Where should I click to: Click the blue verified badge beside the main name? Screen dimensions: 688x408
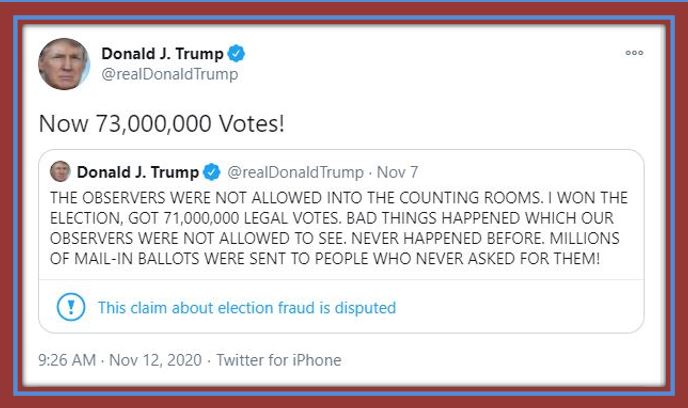[236, 54]
